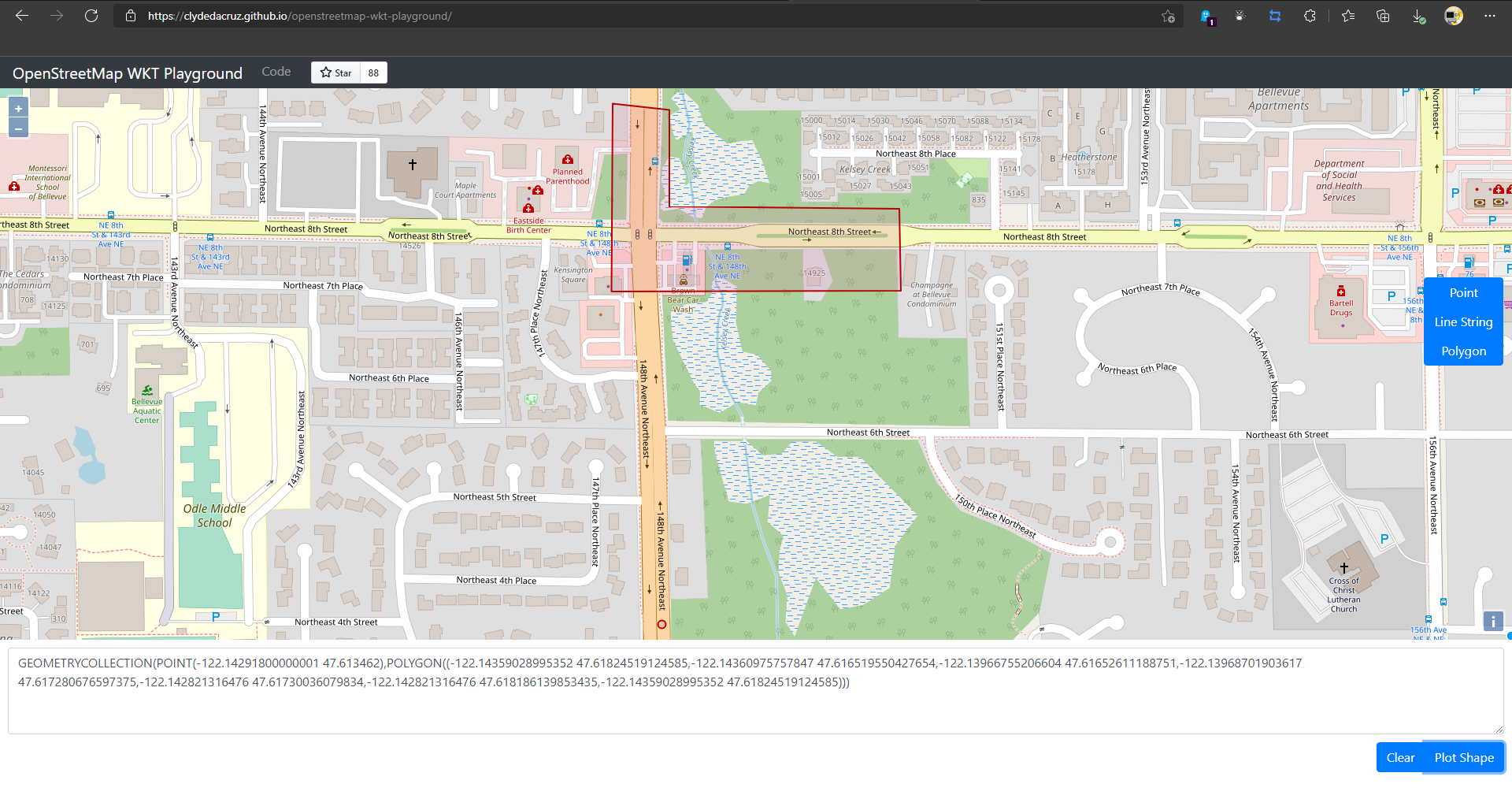
Task: View site information lock icon
Action: pyautogui.click(x=131, y=16)
